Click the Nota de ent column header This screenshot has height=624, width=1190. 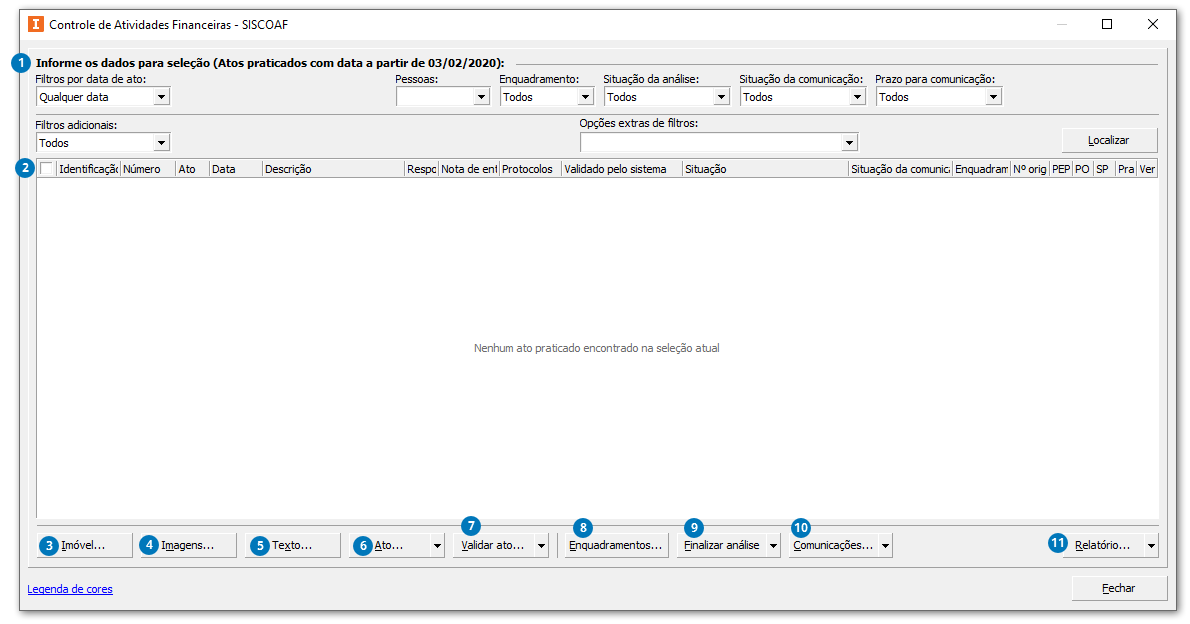(x=469, y=169)
